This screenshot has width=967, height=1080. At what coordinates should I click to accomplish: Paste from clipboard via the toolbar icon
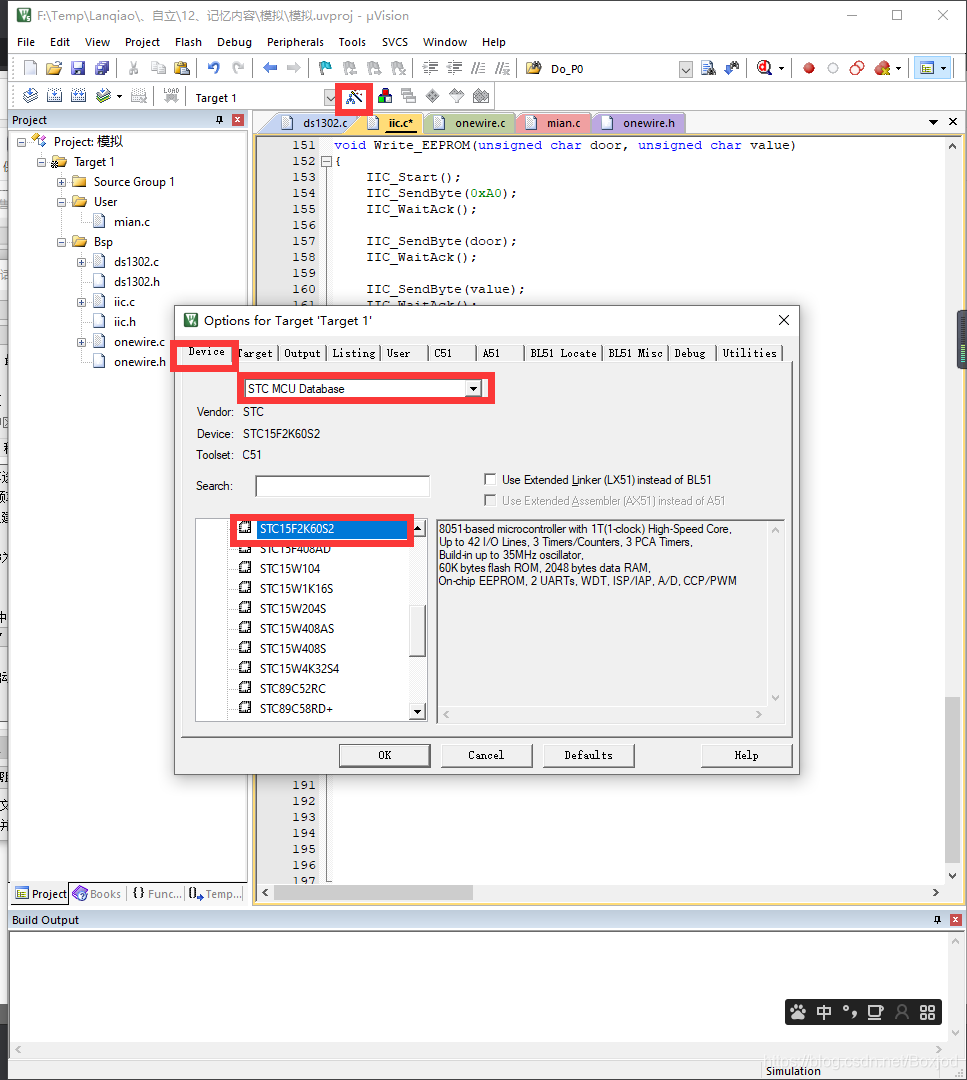(x=182, y=68)
